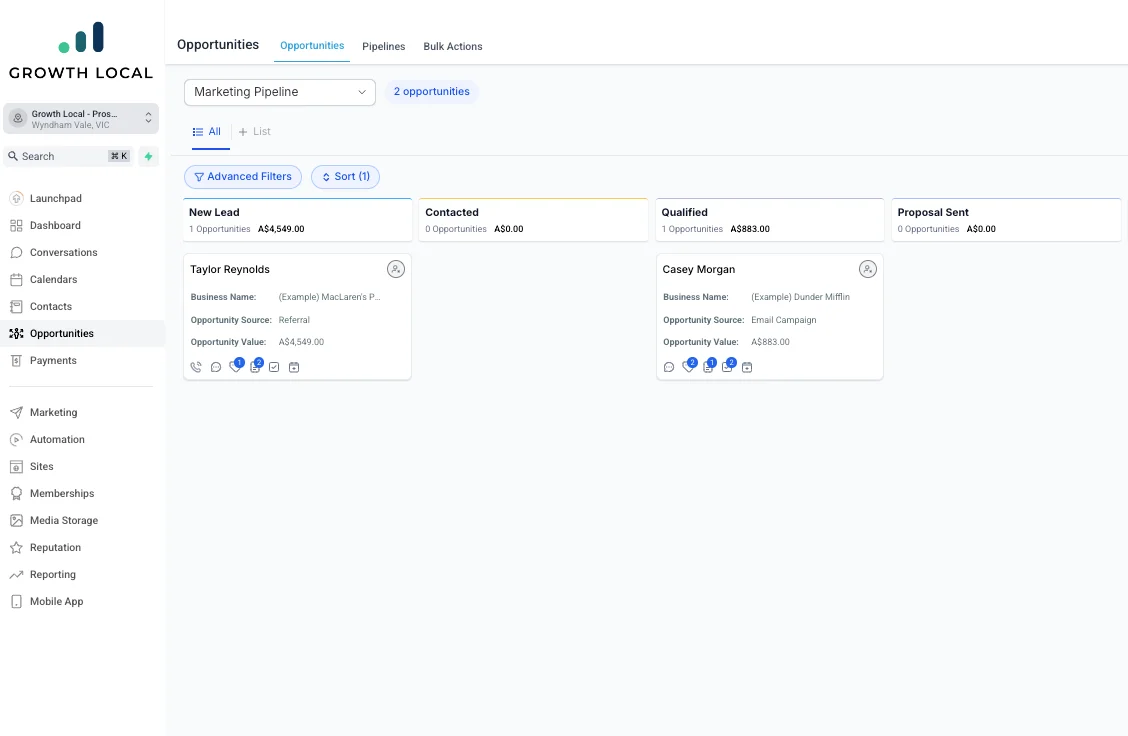Open the Bulk Actions tab
Screen dimensions: 1128x736
coord(452,46)
